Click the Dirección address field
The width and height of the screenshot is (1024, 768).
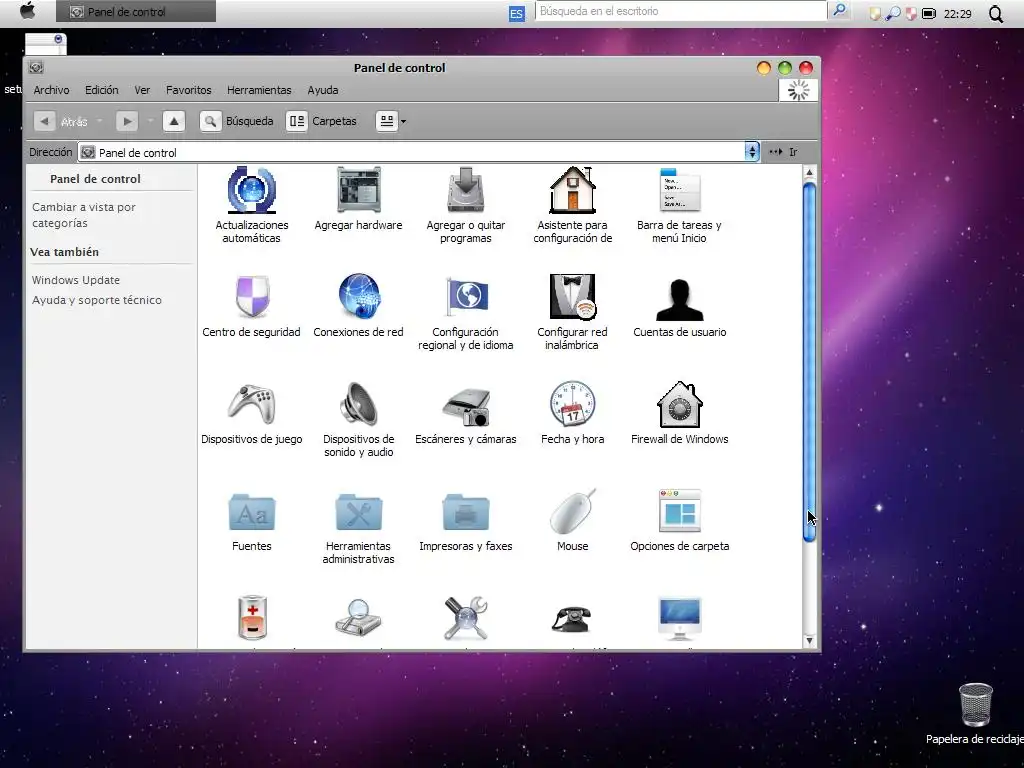click(x=411, y=152)
